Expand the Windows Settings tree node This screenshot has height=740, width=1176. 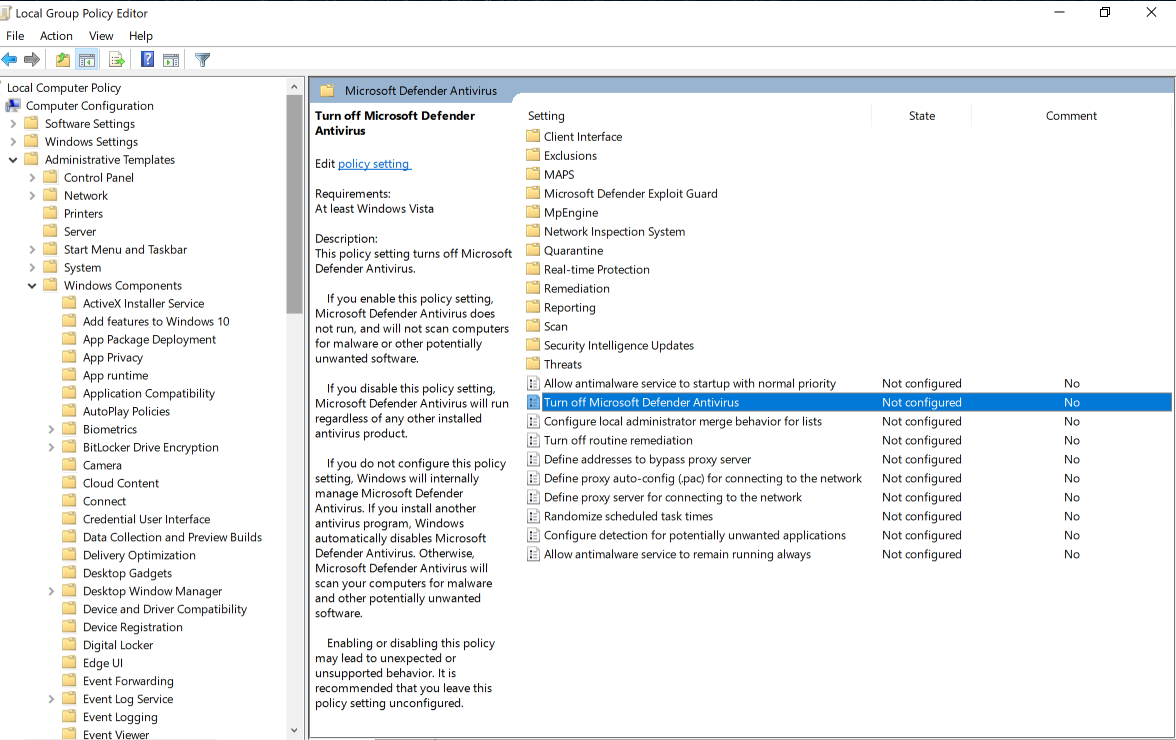(13, 142)
